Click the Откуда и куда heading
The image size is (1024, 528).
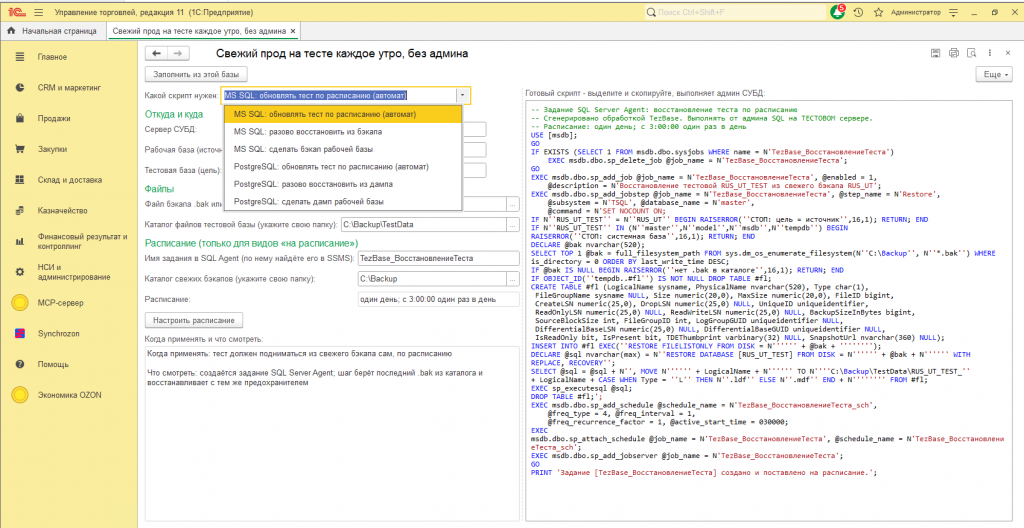(x=174, y=114)
